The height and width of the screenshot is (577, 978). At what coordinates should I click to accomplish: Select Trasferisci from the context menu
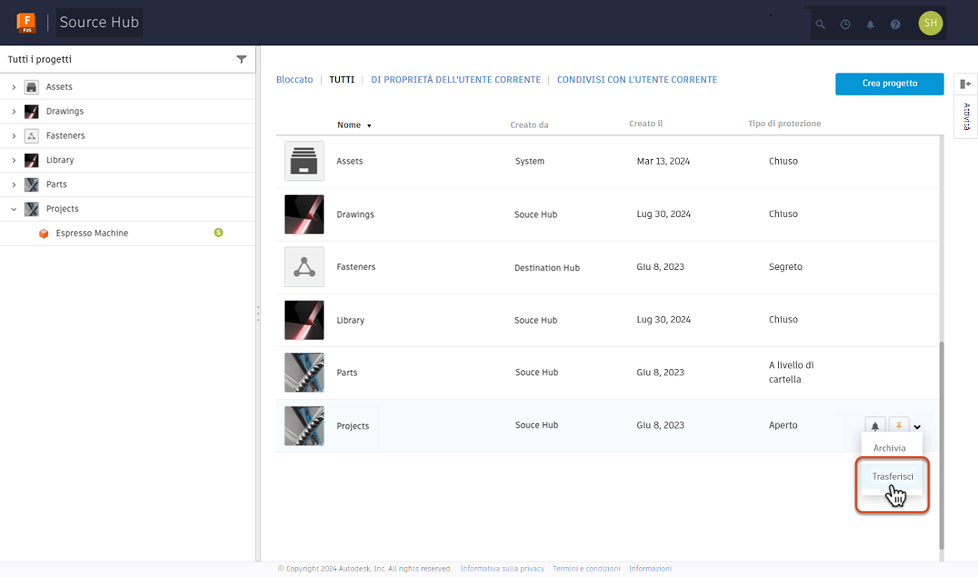(x=892, y=477)
